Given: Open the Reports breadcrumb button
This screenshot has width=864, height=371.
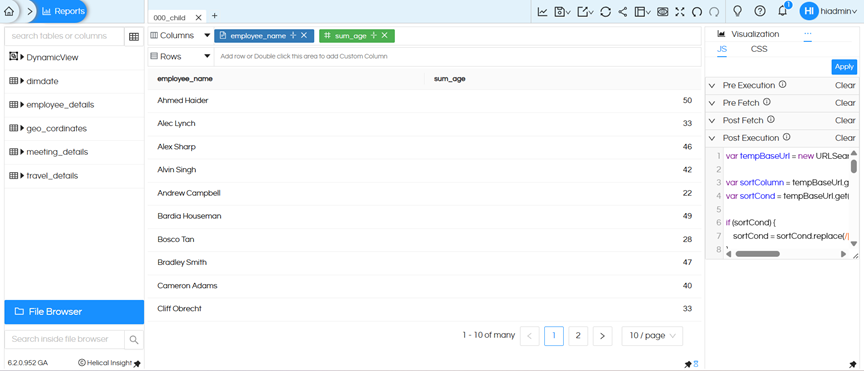Looking at the screenshot, I should click(63, 11).
